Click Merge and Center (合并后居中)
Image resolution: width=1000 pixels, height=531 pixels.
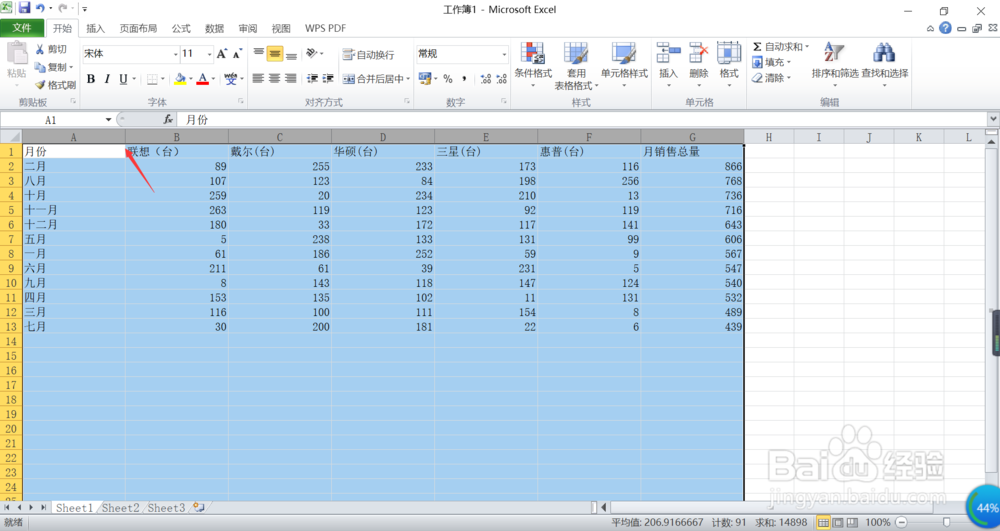(x=373, y=79)
